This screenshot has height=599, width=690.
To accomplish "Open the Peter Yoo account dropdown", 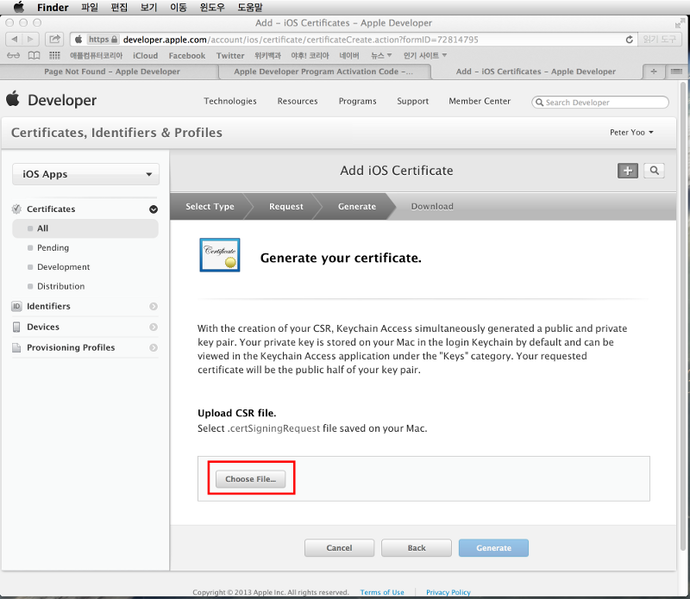I will tap(631, 133).
